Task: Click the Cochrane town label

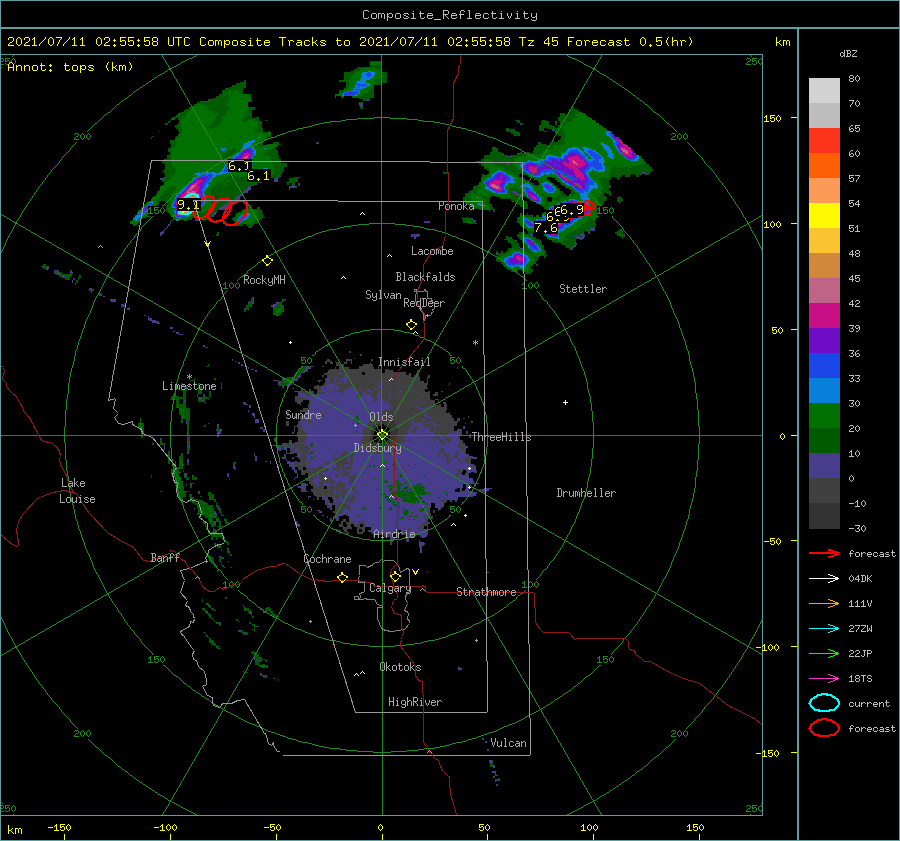Action: tap(327, 559)
